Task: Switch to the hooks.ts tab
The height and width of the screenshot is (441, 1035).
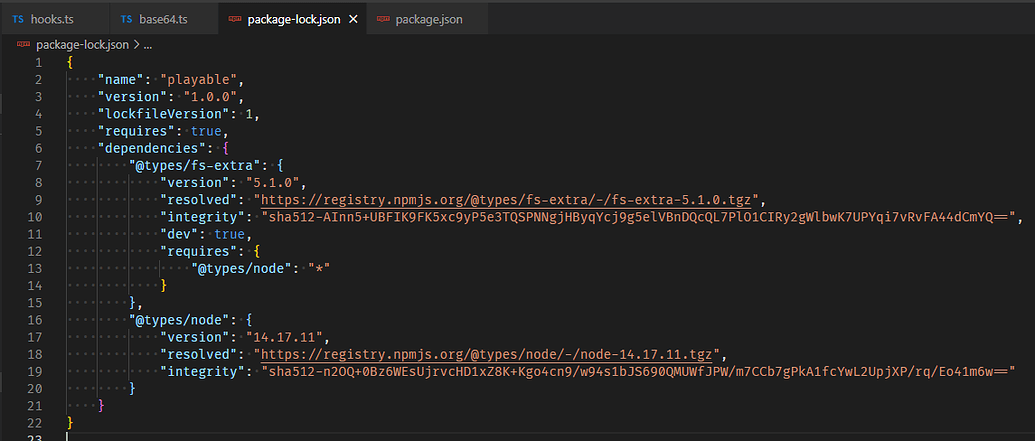Action: [52, 19]
